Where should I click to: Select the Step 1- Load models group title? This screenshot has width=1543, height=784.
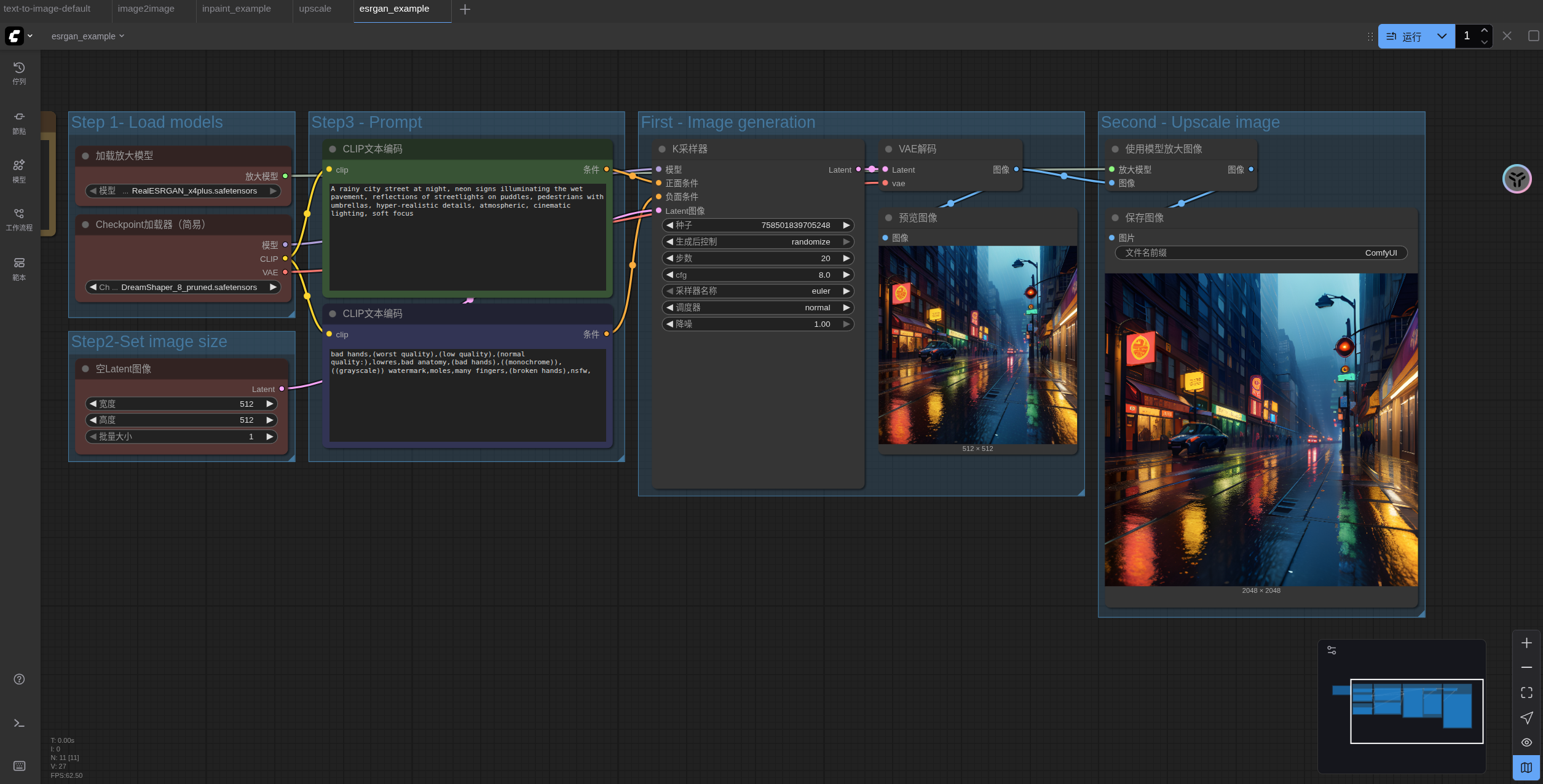point(147,122)
